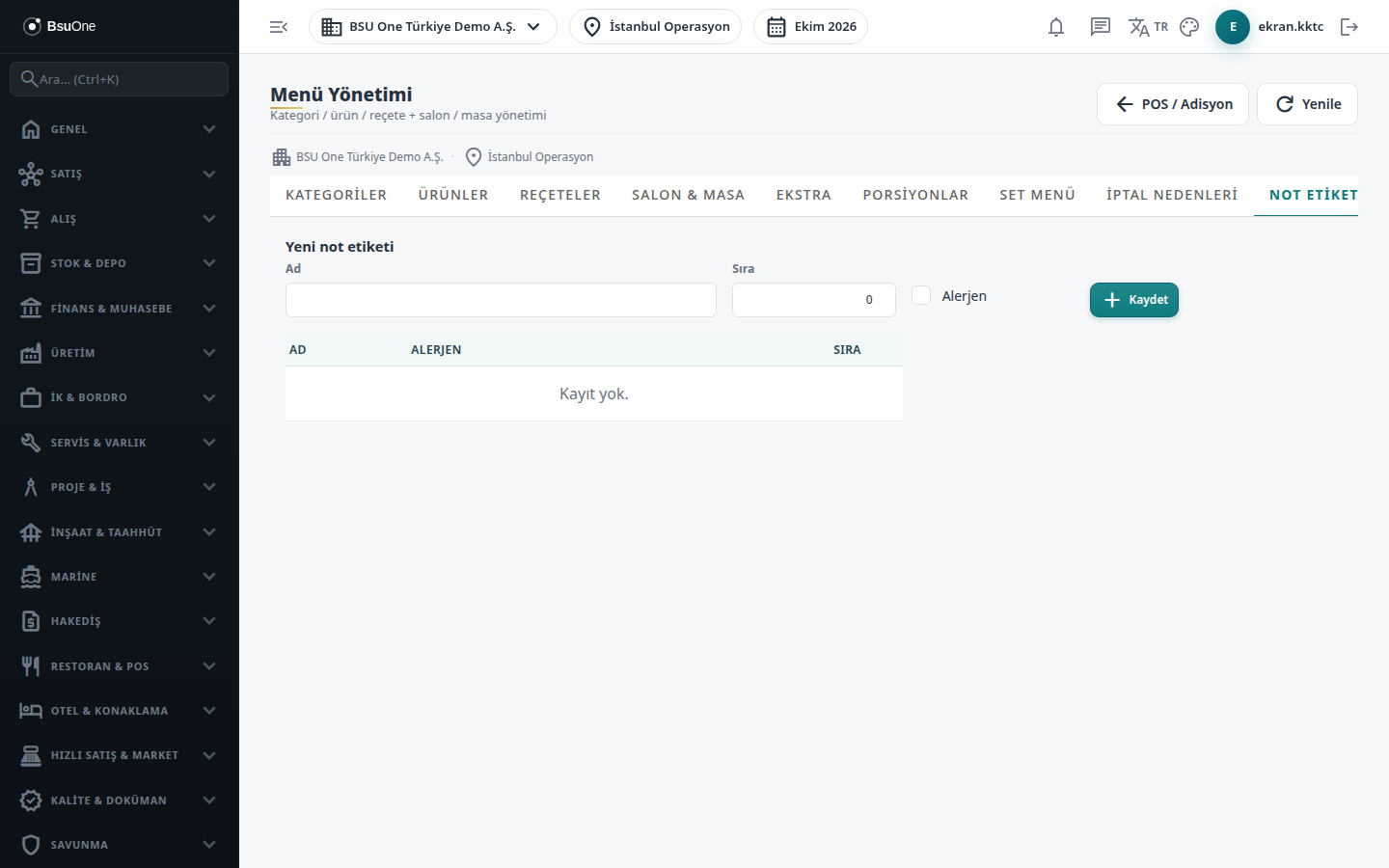The width and height of the screenshot is (1389, 868).
Task: Go back to POS / Adisyon
Action: pos(1173,104)
